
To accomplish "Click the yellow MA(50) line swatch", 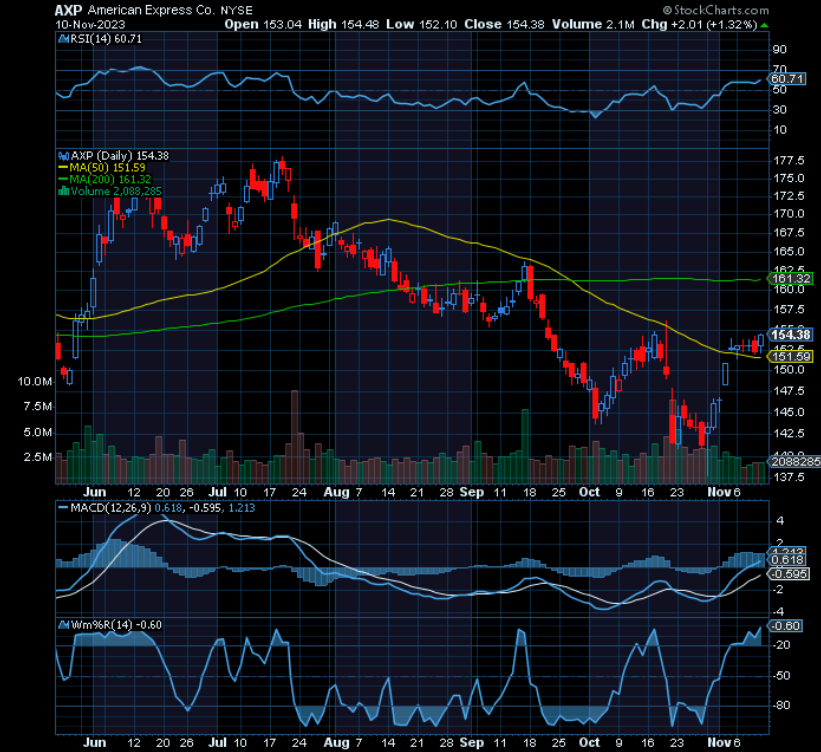I will pos(64,167).
